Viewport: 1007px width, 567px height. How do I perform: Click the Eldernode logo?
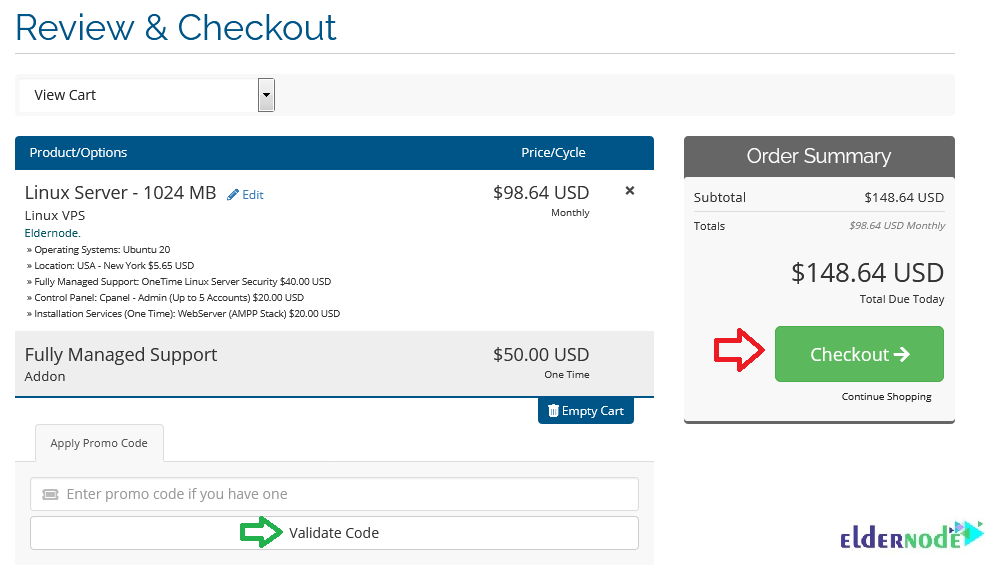click(x=912, y=536)
